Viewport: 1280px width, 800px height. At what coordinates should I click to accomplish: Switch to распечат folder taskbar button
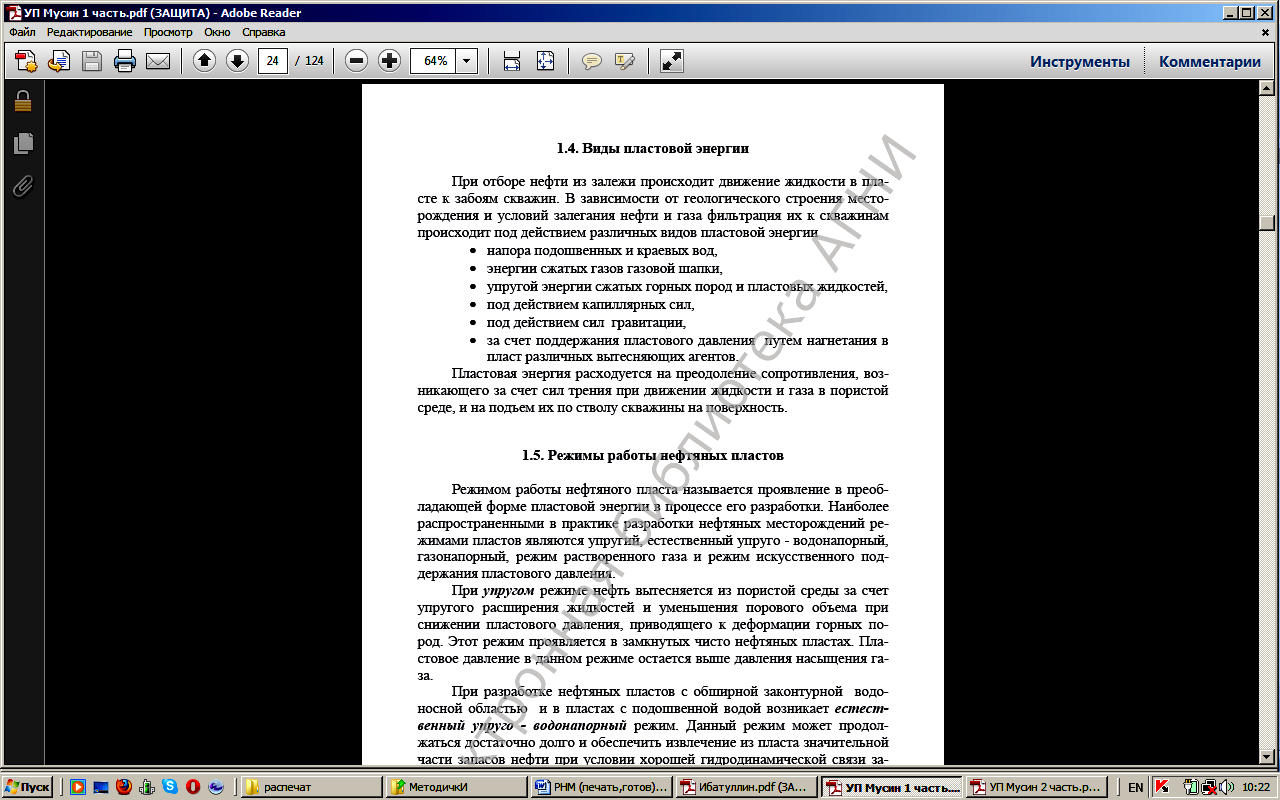coord(310,787)
